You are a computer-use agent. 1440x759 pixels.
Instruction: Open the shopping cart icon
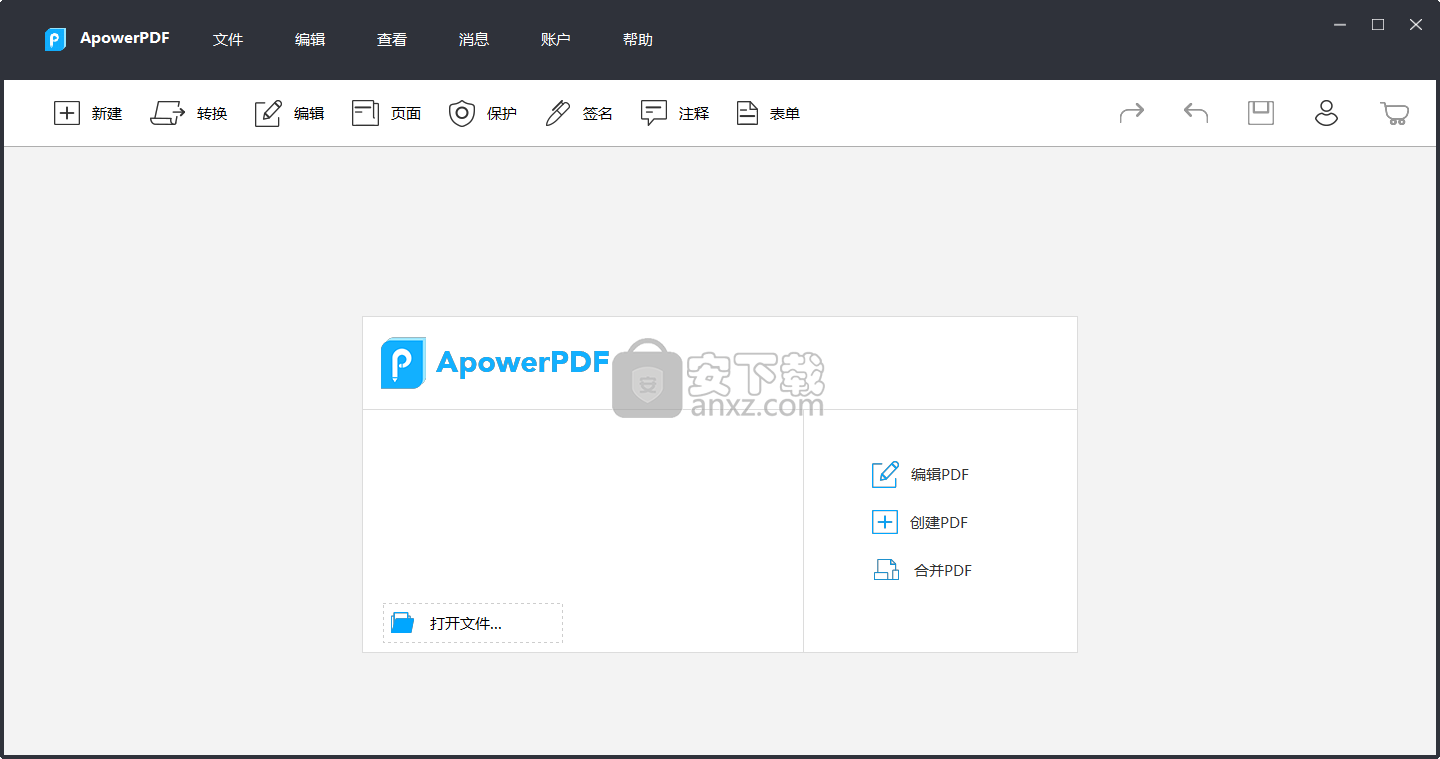[x=1394, y=113]
